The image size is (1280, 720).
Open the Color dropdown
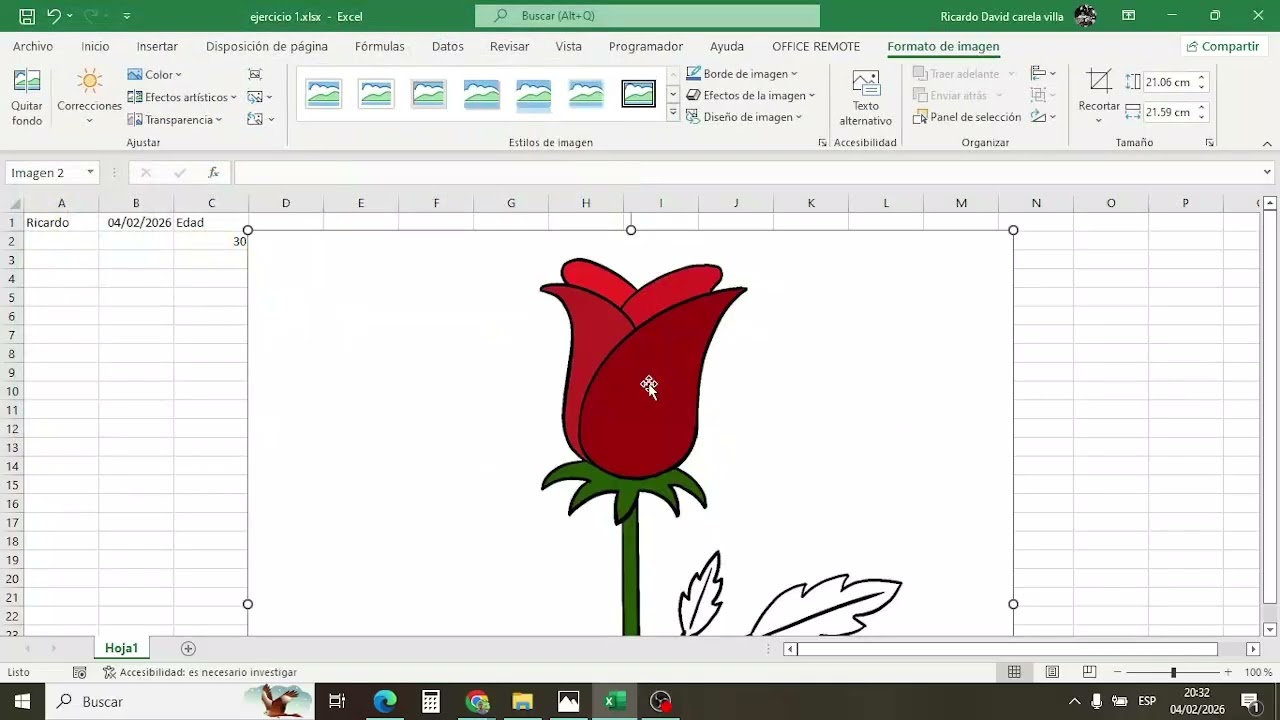tap(155, 74)
